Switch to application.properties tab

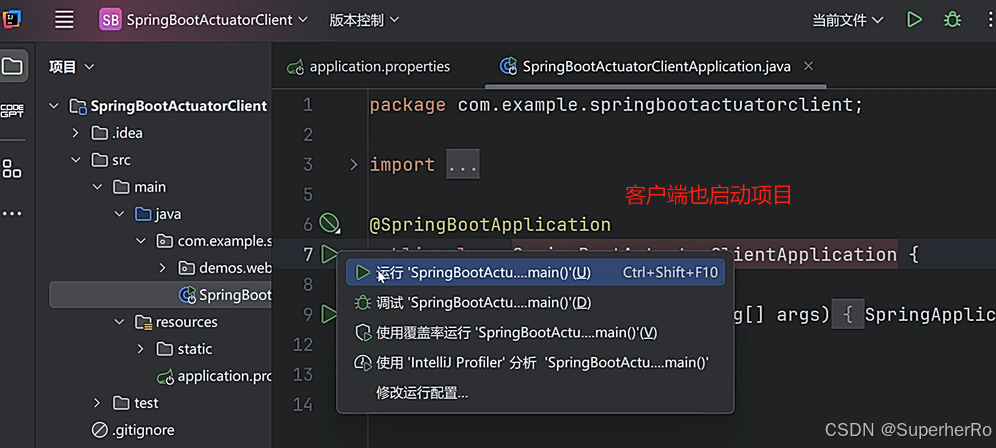pyautogui.click(x=369, y=67)
